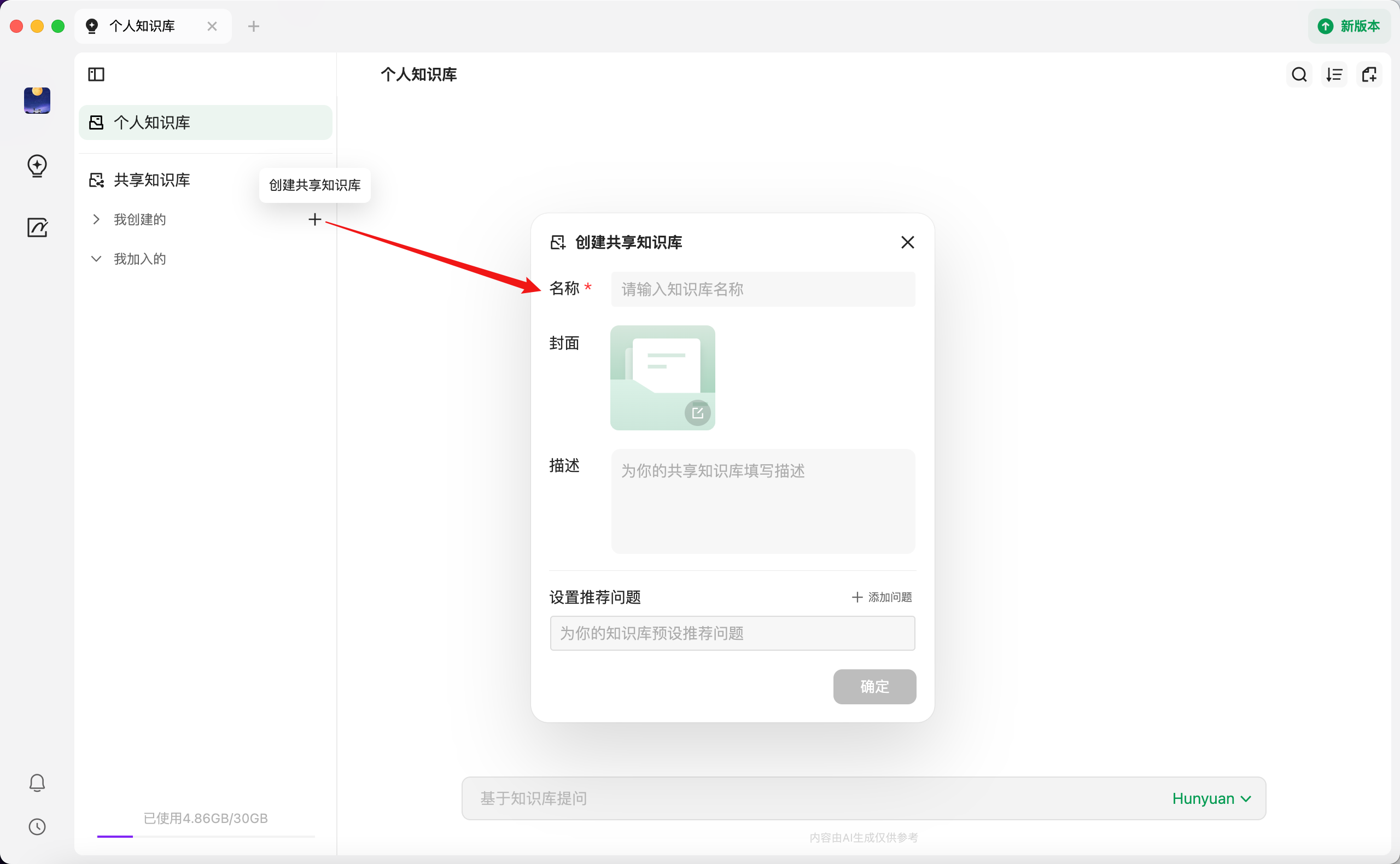Open the sort order icon
This screenshot has height=864, width=1400.
click(1334, 74)
